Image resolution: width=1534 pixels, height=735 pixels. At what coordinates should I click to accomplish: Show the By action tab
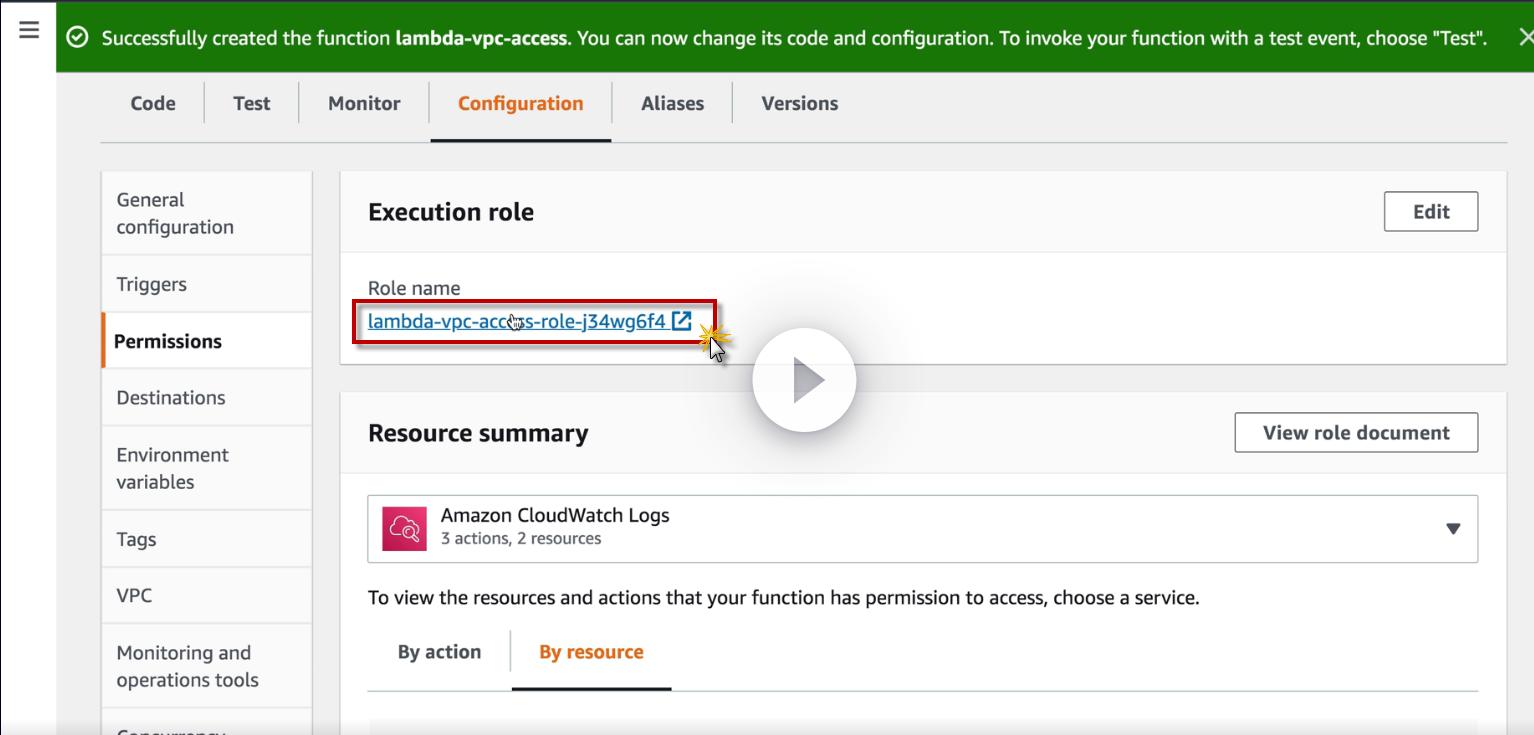point(439,652)
